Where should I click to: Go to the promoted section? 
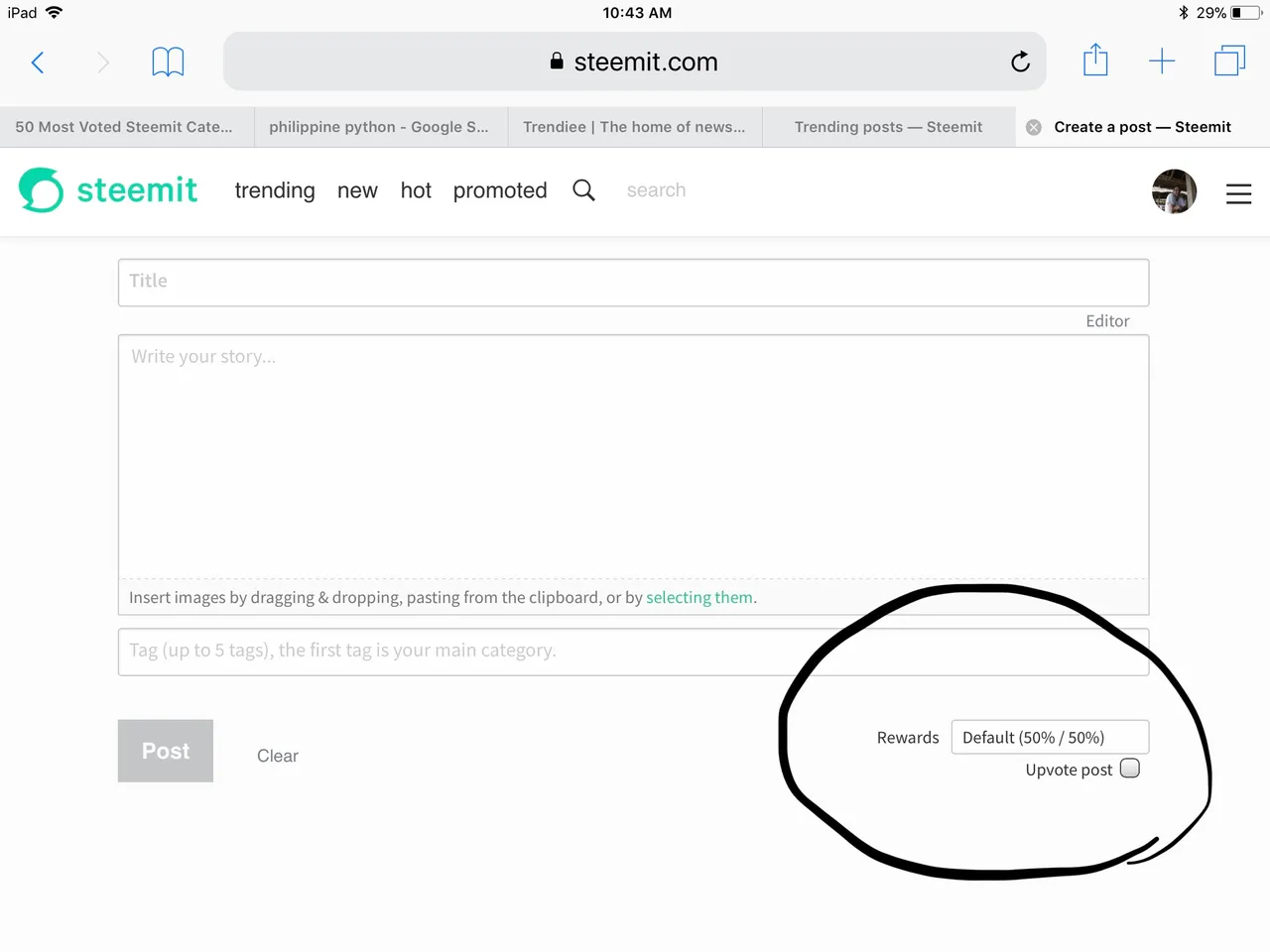pos(500,190)
